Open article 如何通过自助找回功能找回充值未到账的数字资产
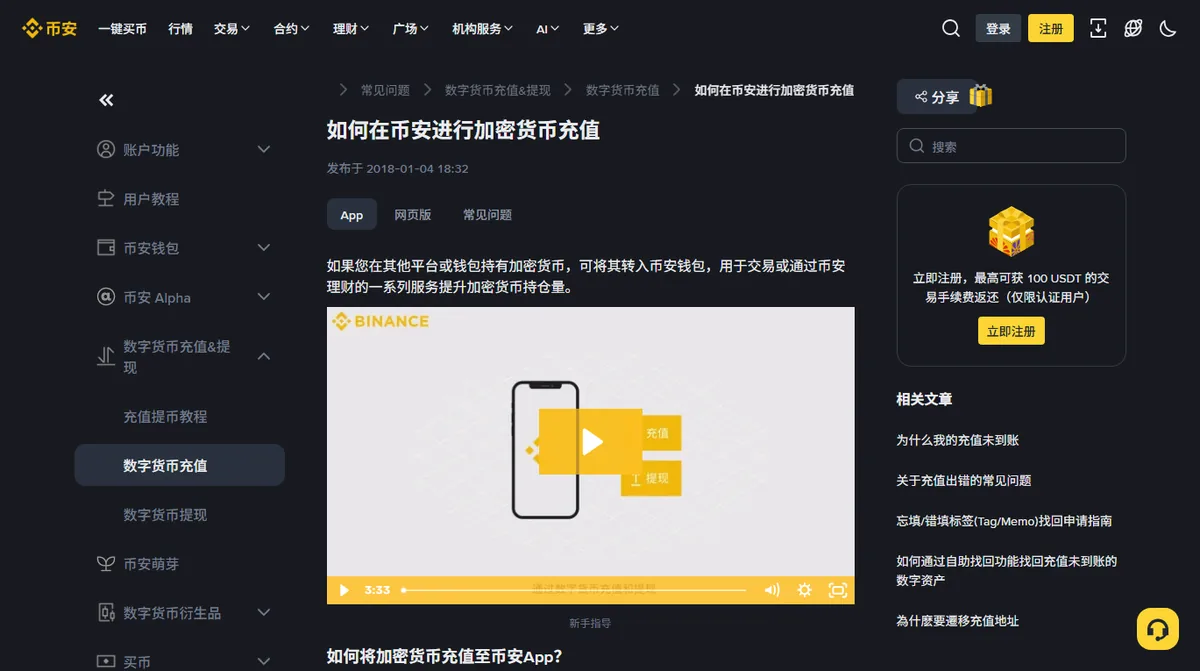The height and width of the screenshot is (671, 1200). [x=1007, y=570]
